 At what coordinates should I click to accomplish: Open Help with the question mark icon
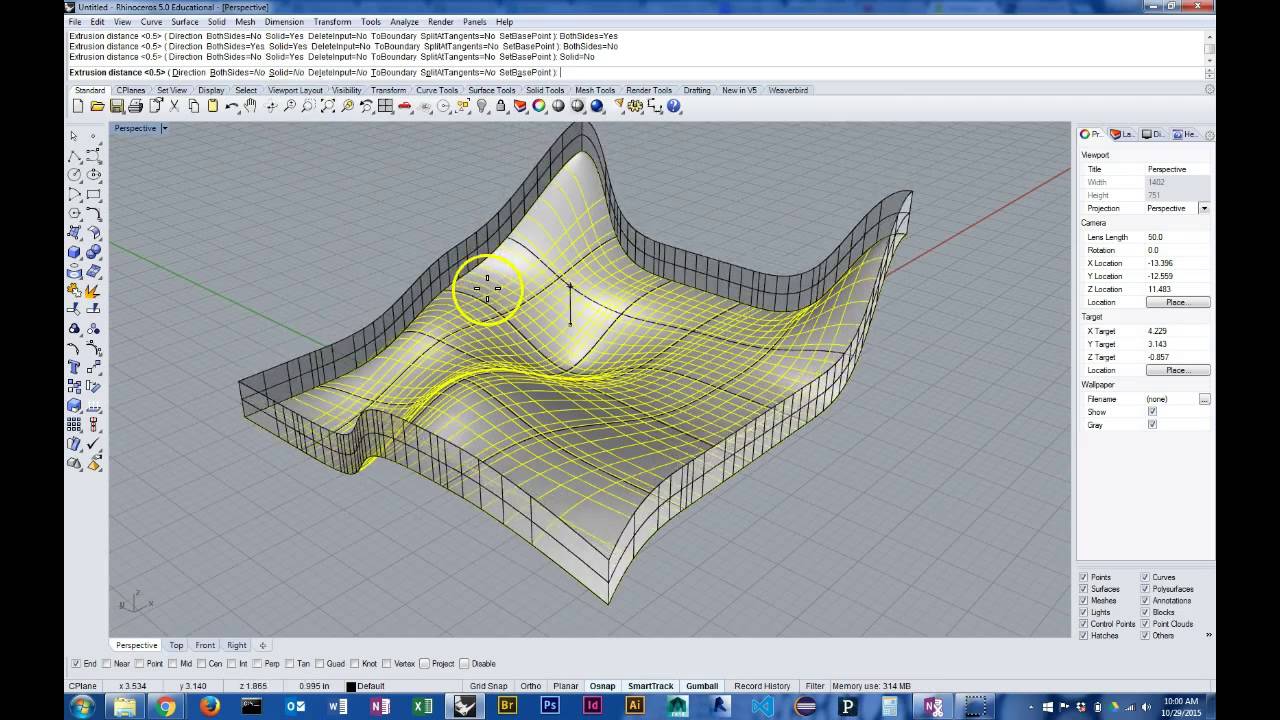[673, 106]
